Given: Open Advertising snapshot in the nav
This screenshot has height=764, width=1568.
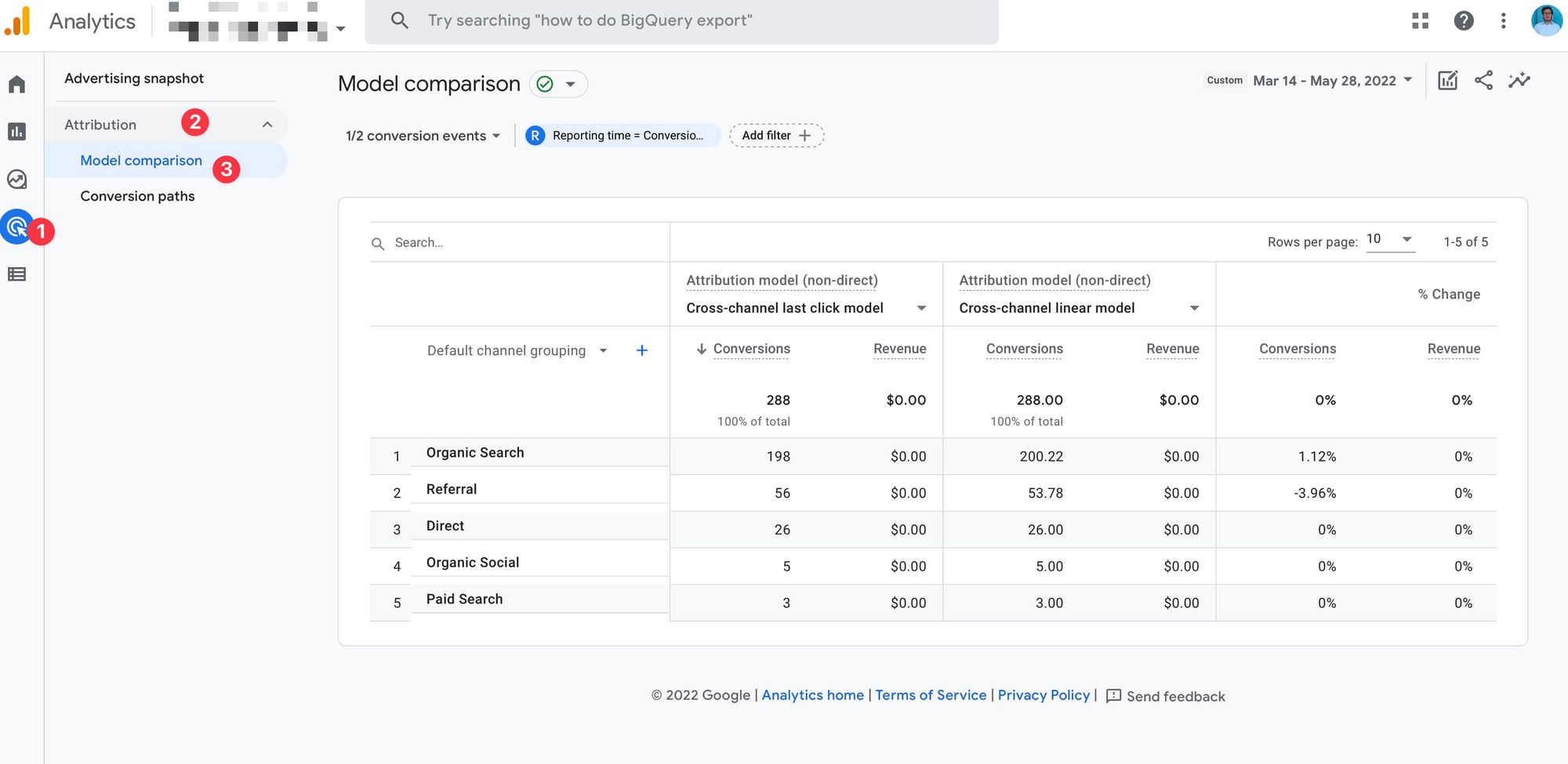Looking at the screenshot, I should (x=134, y=78).
